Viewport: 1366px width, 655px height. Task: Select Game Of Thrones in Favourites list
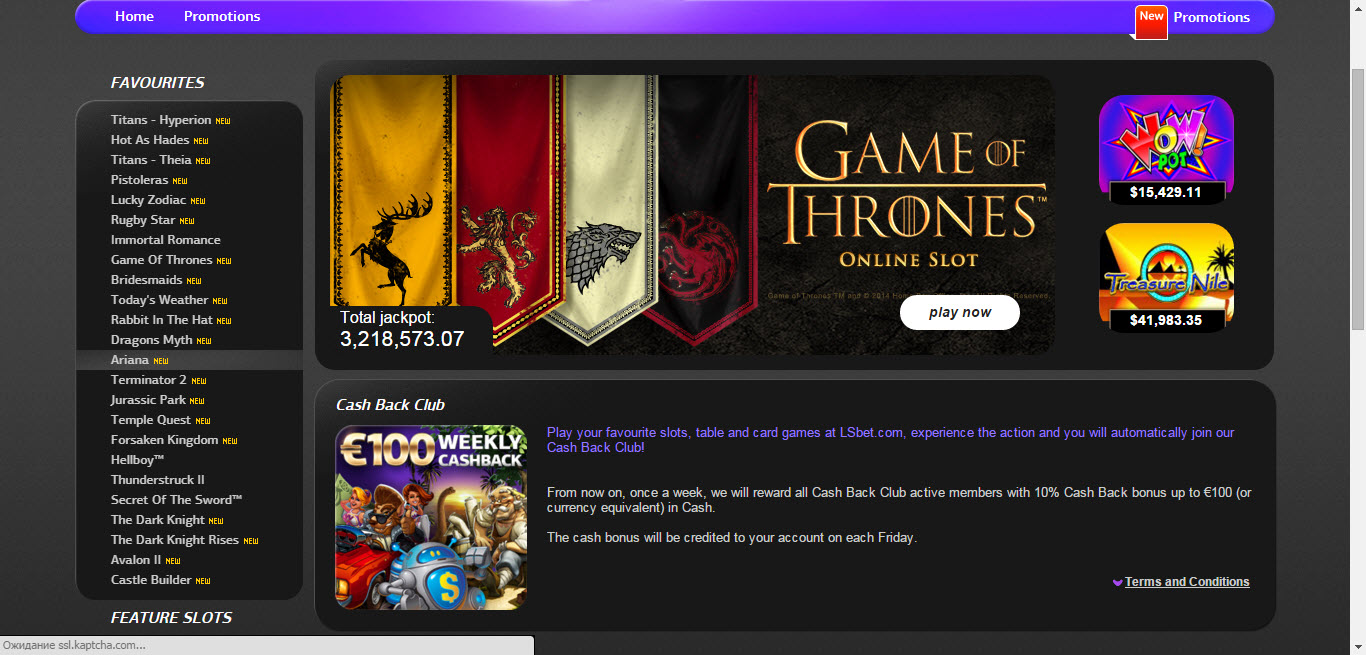coord(162,260)
